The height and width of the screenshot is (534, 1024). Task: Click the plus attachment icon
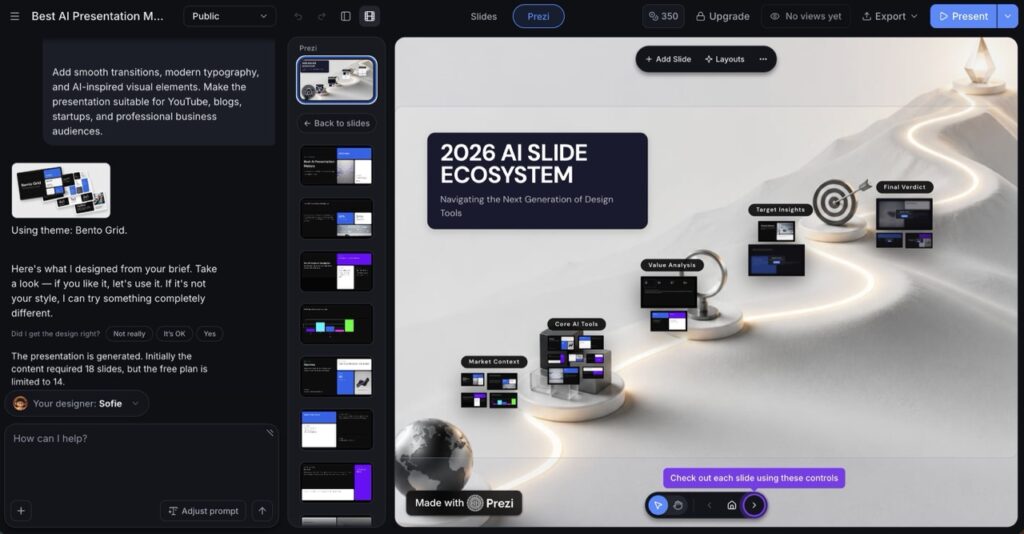21,510
